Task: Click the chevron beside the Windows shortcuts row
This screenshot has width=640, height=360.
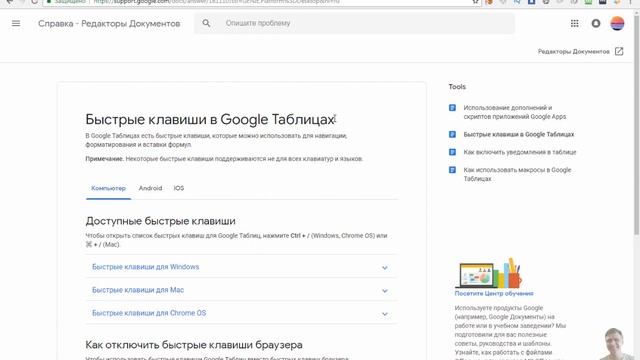Action: coord(384,268)
